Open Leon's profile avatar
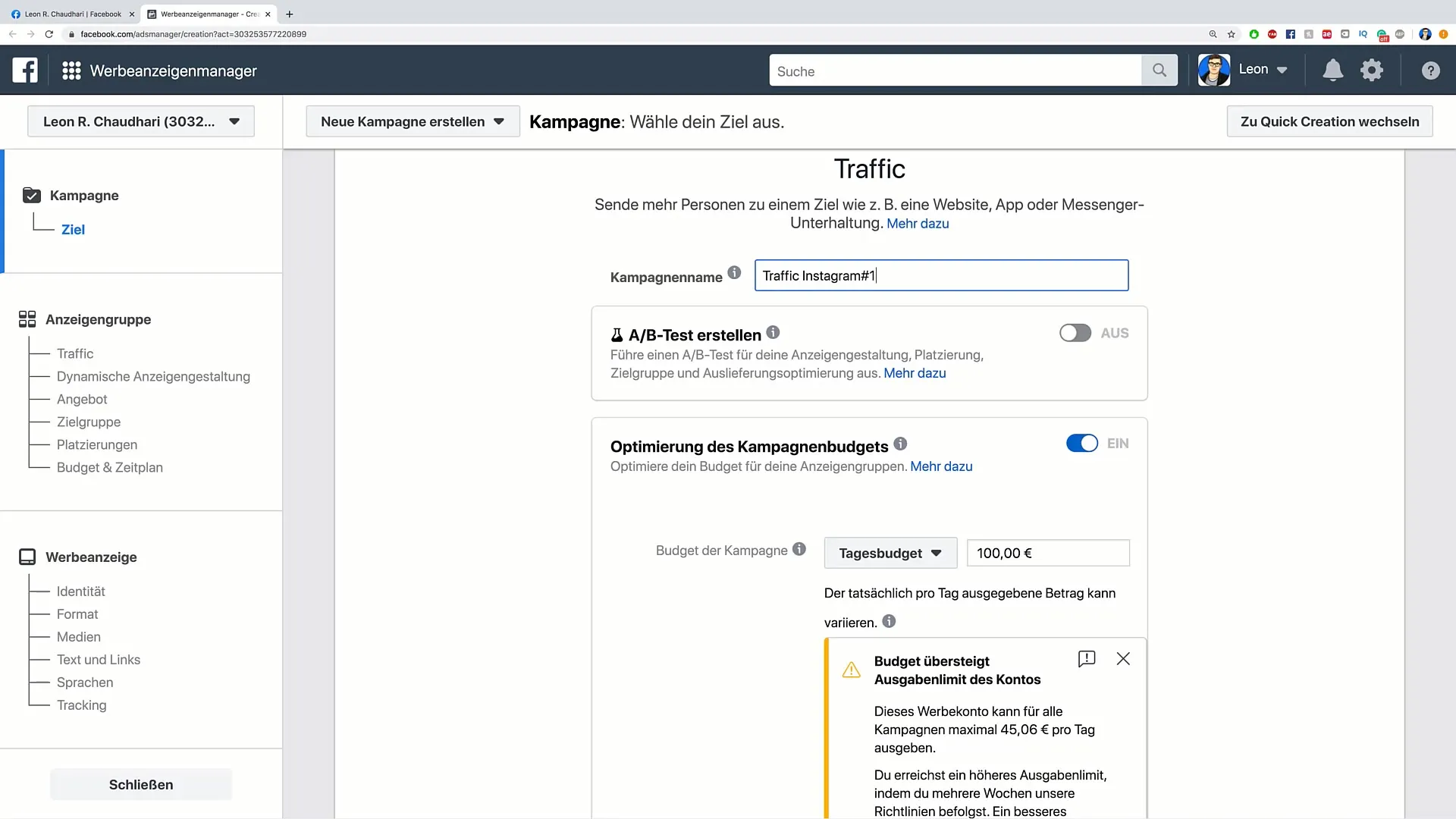 (1214, 70)
